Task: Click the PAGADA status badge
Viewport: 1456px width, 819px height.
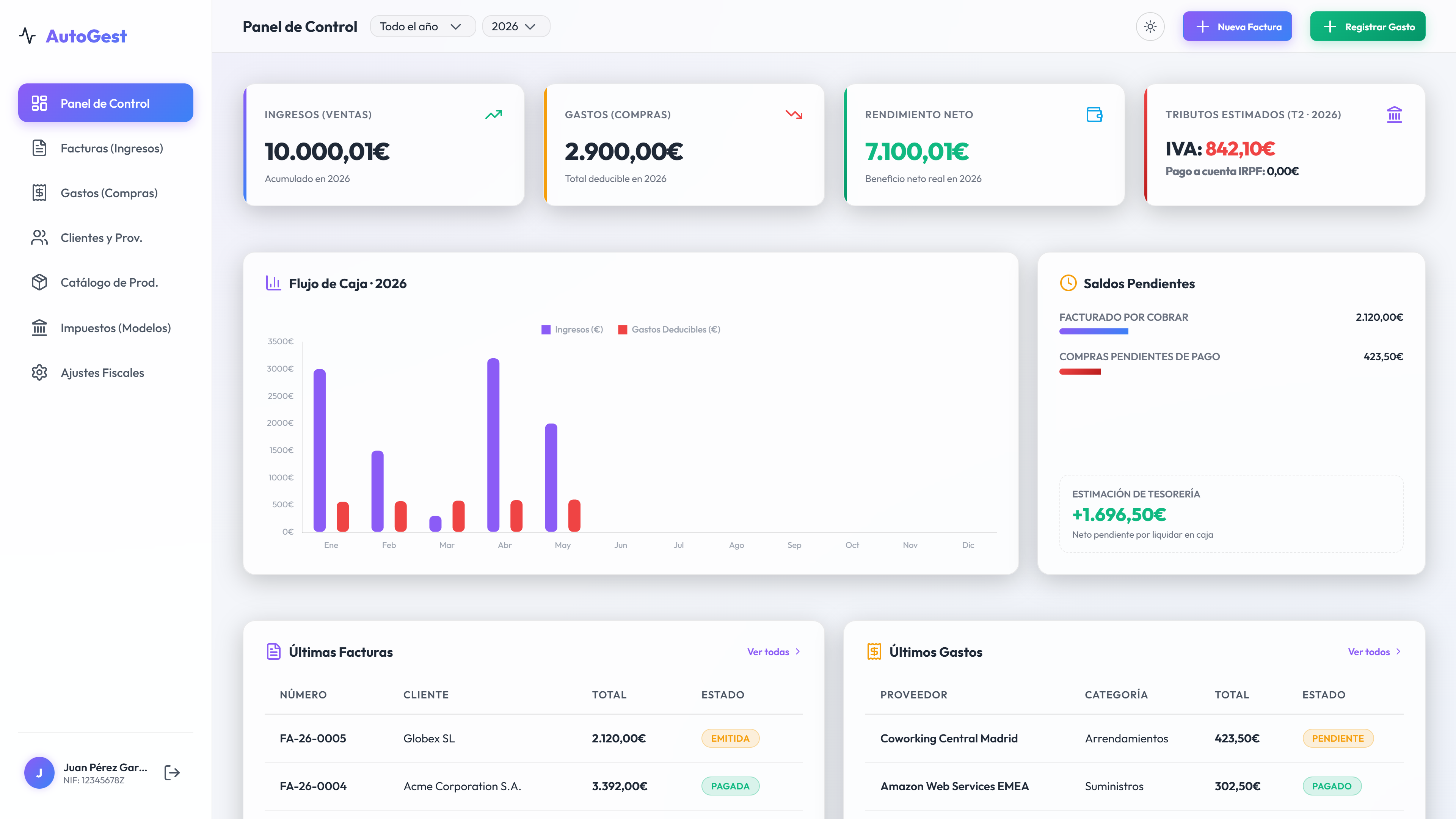Action: tap(730, 786)
